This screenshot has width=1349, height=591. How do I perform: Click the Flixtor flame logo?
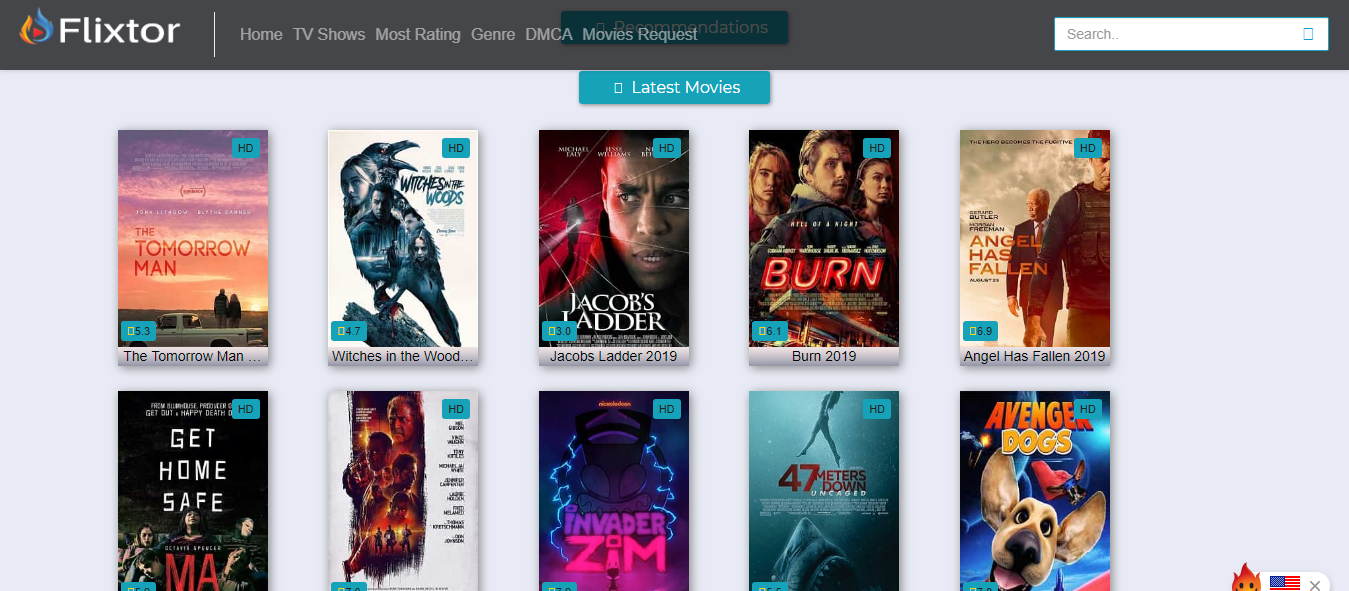coord(36,29)
